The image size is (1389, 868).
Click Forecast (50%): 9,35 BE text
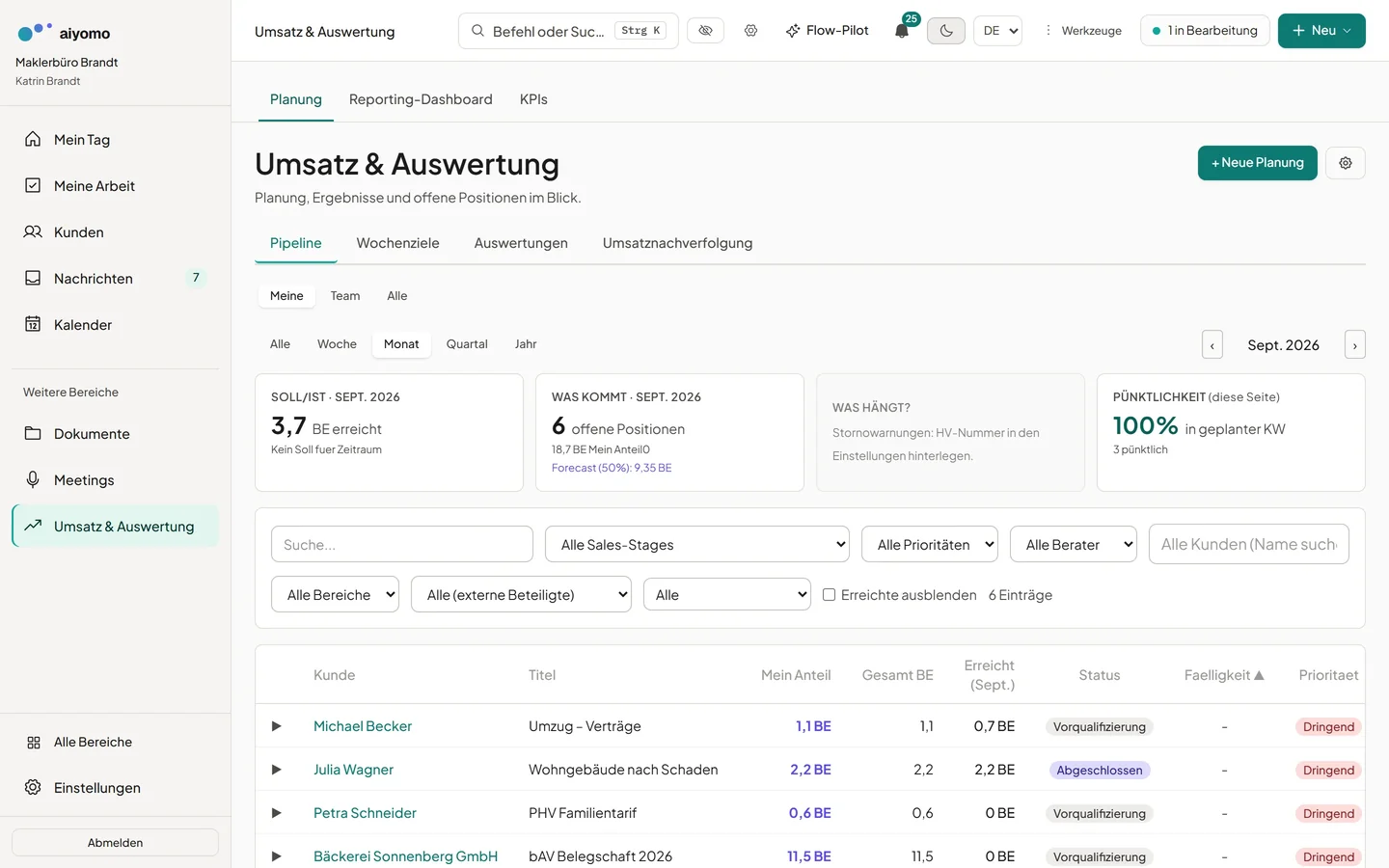(x=612, y=468)
